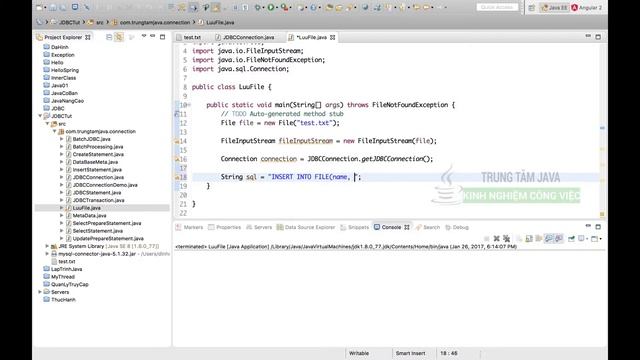Expand the JRE System Library node
The image size is (640, 360).
click(47, 246)
